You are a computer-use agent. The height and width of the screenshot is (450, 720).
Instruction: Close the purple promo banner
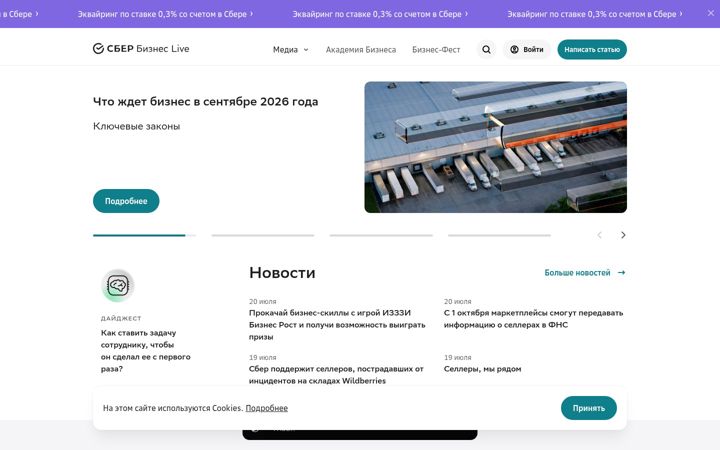point(711,13)
